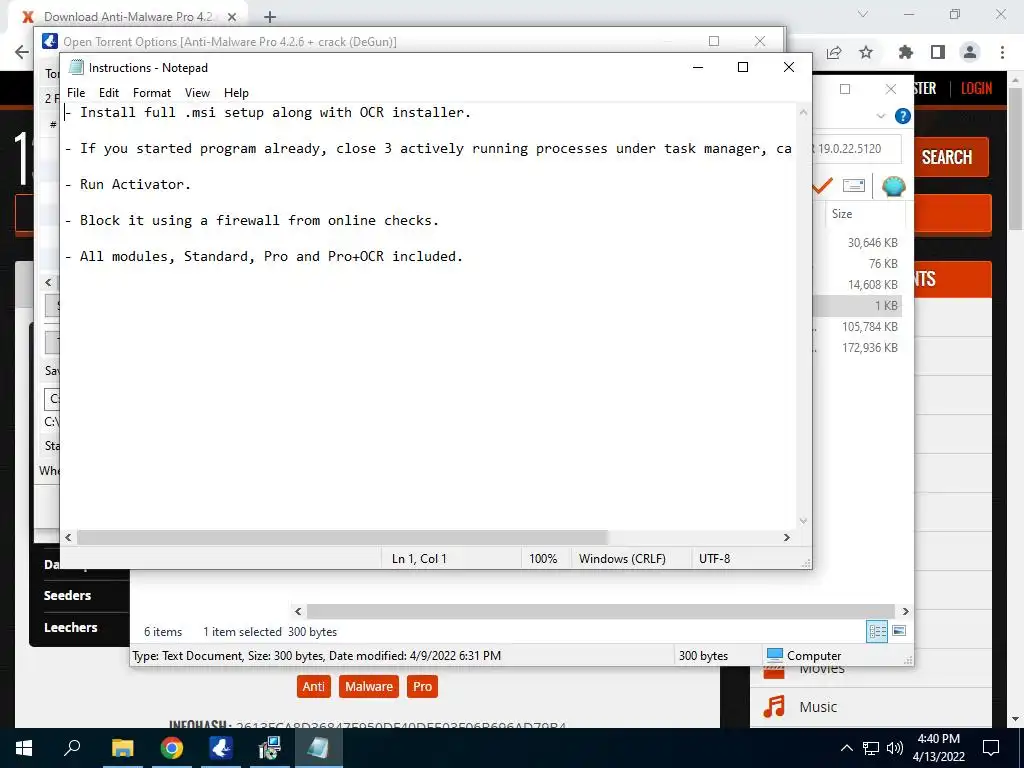Screen dimensions: 1024x768
Task: Switch to torrent client taskbar icon
Action: point(221,748)
